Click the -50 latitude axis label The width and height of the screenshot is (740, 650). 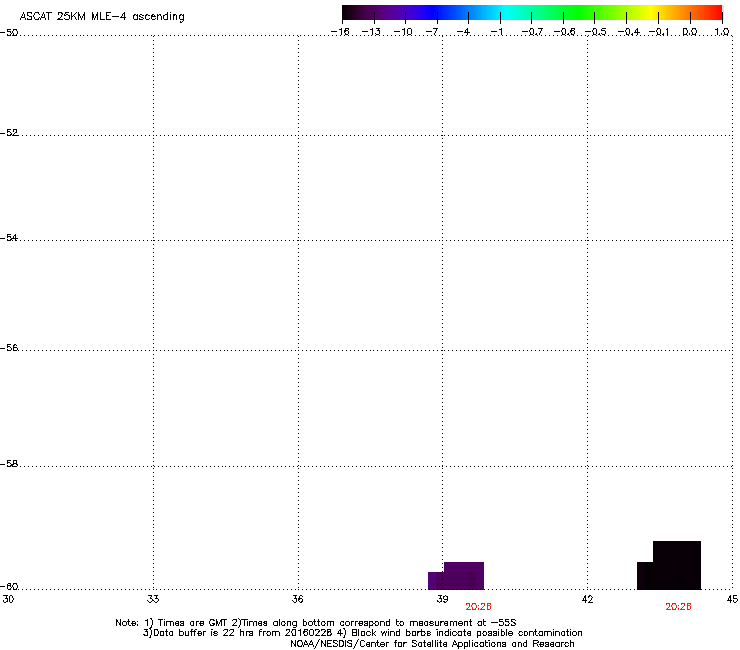pos(9,33)
